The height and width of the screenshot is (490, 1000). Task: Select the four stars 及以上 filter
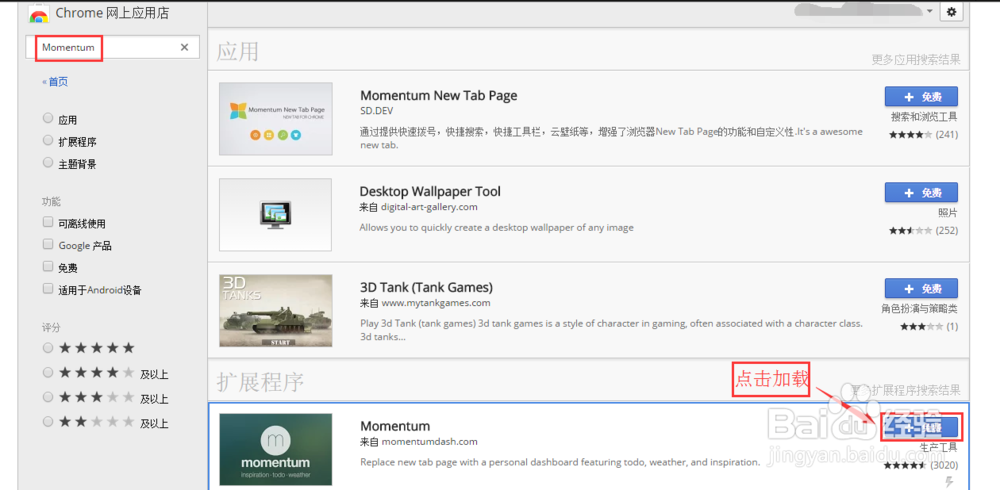(48, 373)
